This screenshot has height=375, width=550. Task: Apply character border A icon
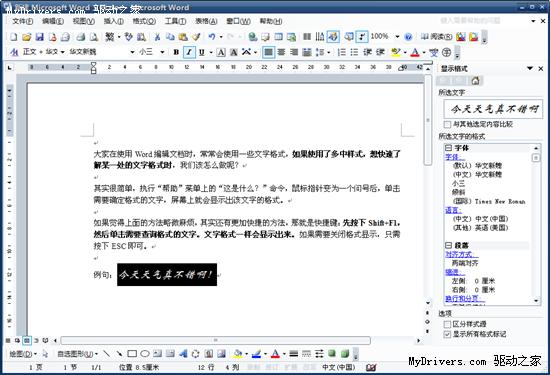coord(221,52)
